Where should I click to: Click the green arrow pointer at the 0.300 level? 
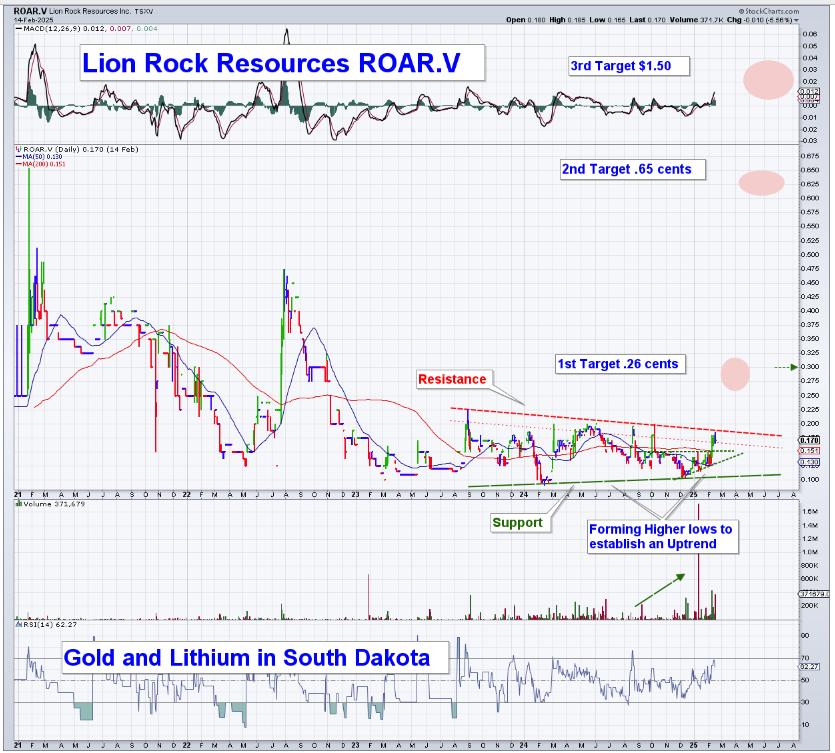[786, 367]
